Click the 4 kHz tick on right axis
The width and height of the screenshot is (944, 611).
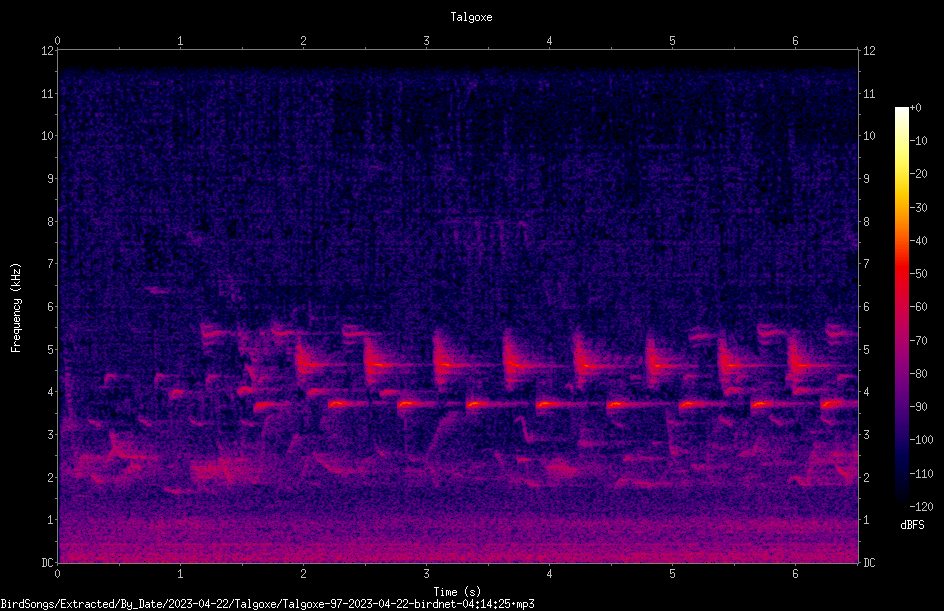866,392
